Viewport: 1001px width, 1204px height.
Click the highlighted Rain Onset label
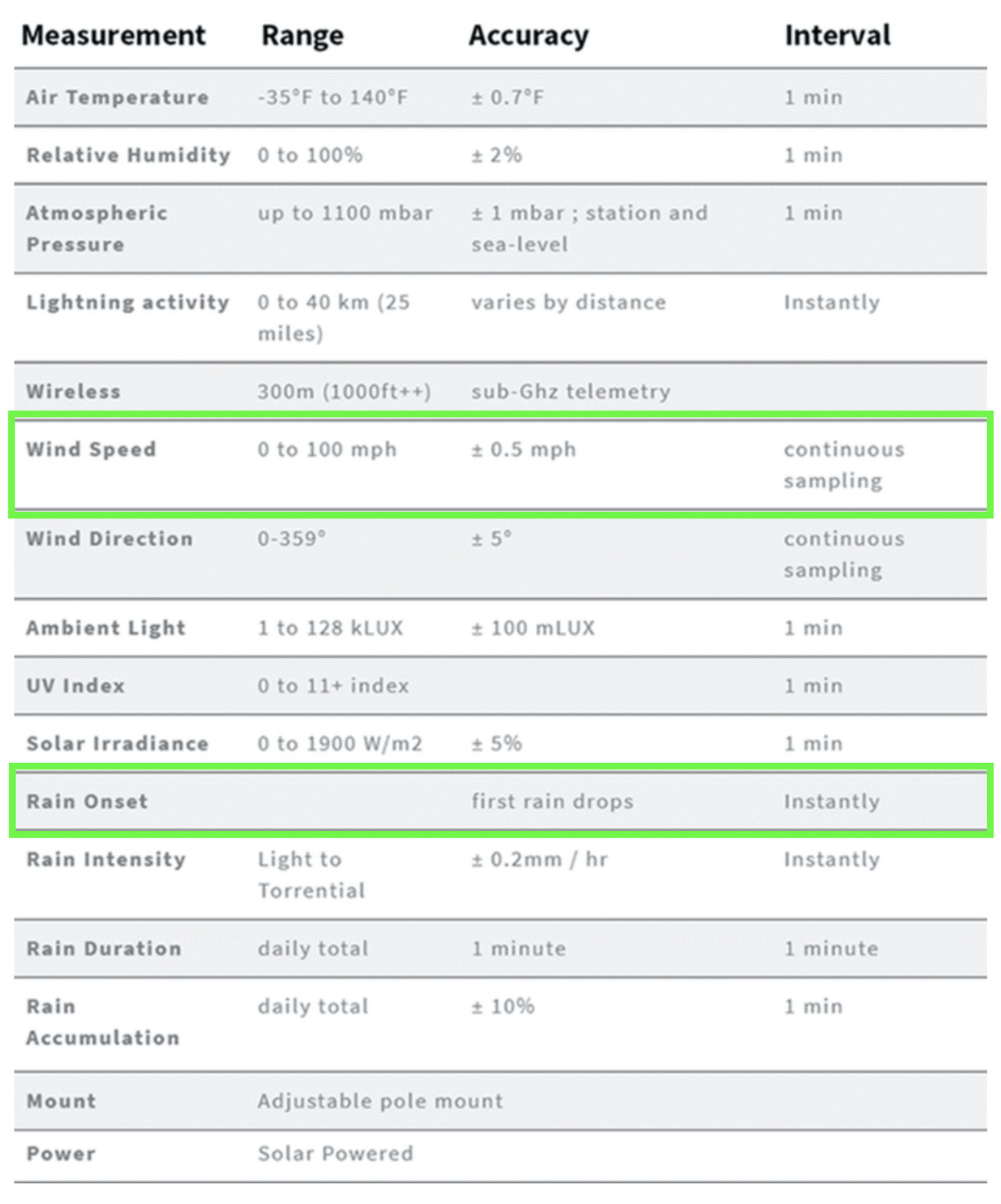point(86,801)
